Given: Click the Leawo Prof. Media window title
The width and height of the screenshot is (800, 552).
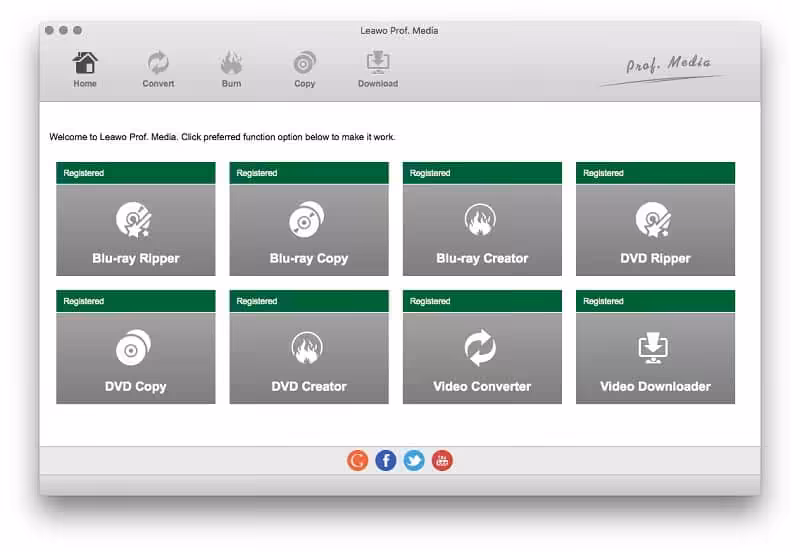Looking at the screenshot, I should (399, 31).
